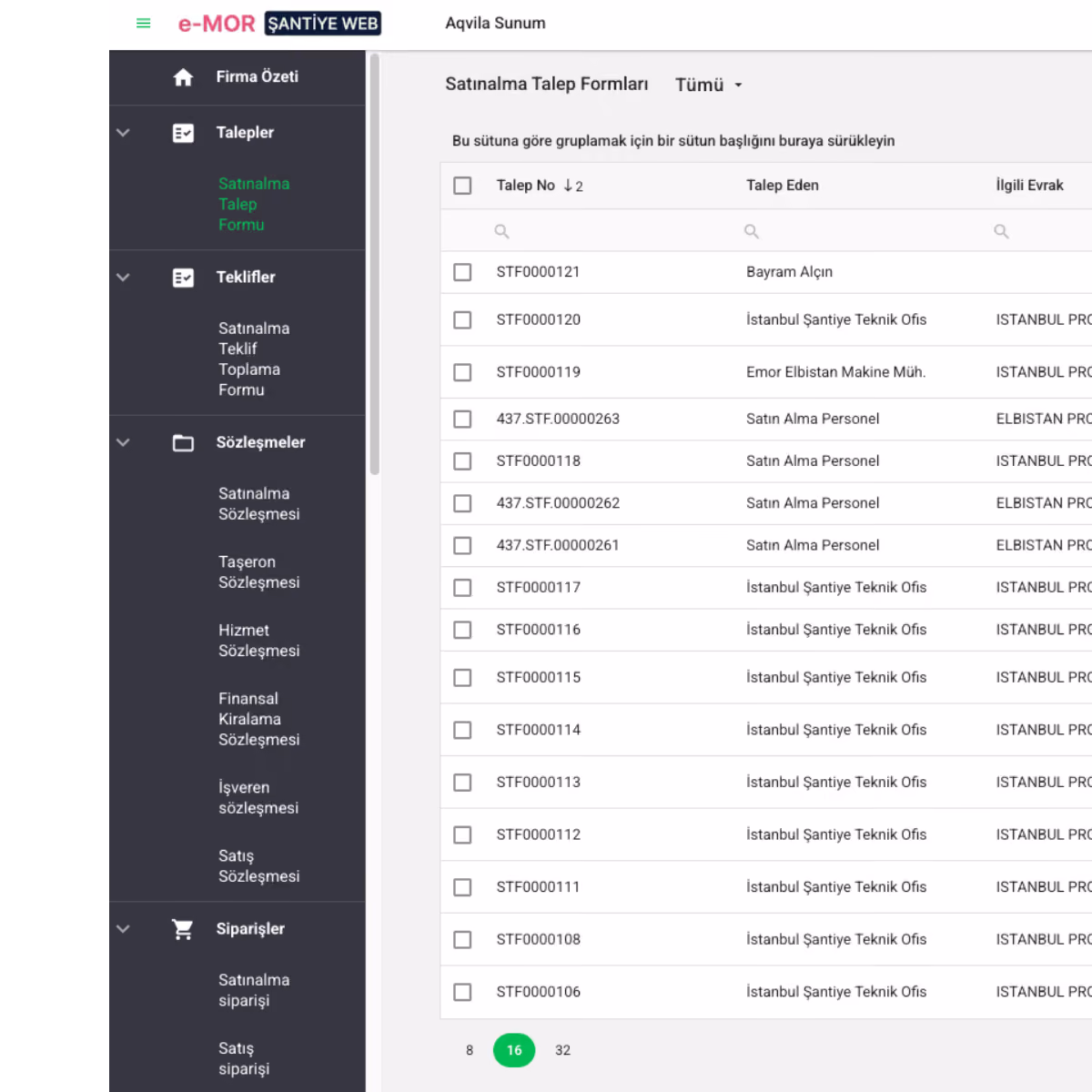This screenshot has height=1092, width=1092.
Task: Open Satınalma Talep Formu menu item
Action: [254, 204]
